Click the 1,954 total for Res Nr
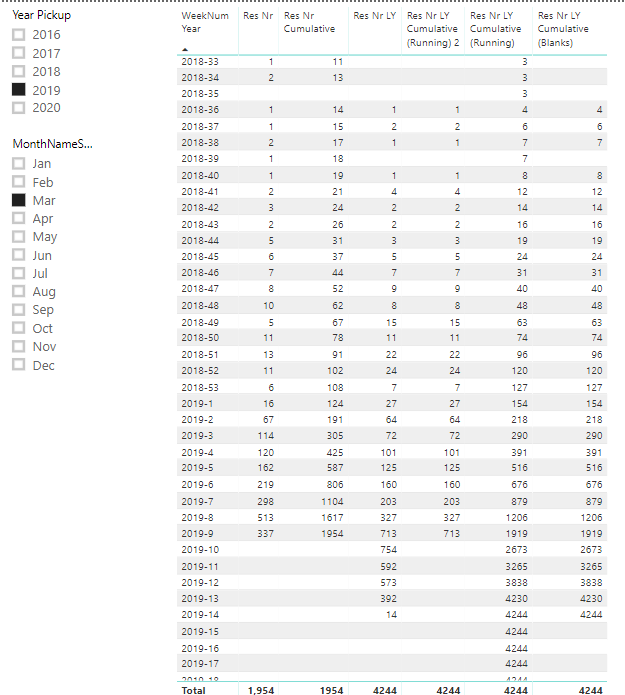625x695 pixels. click(x=261, y=690)
